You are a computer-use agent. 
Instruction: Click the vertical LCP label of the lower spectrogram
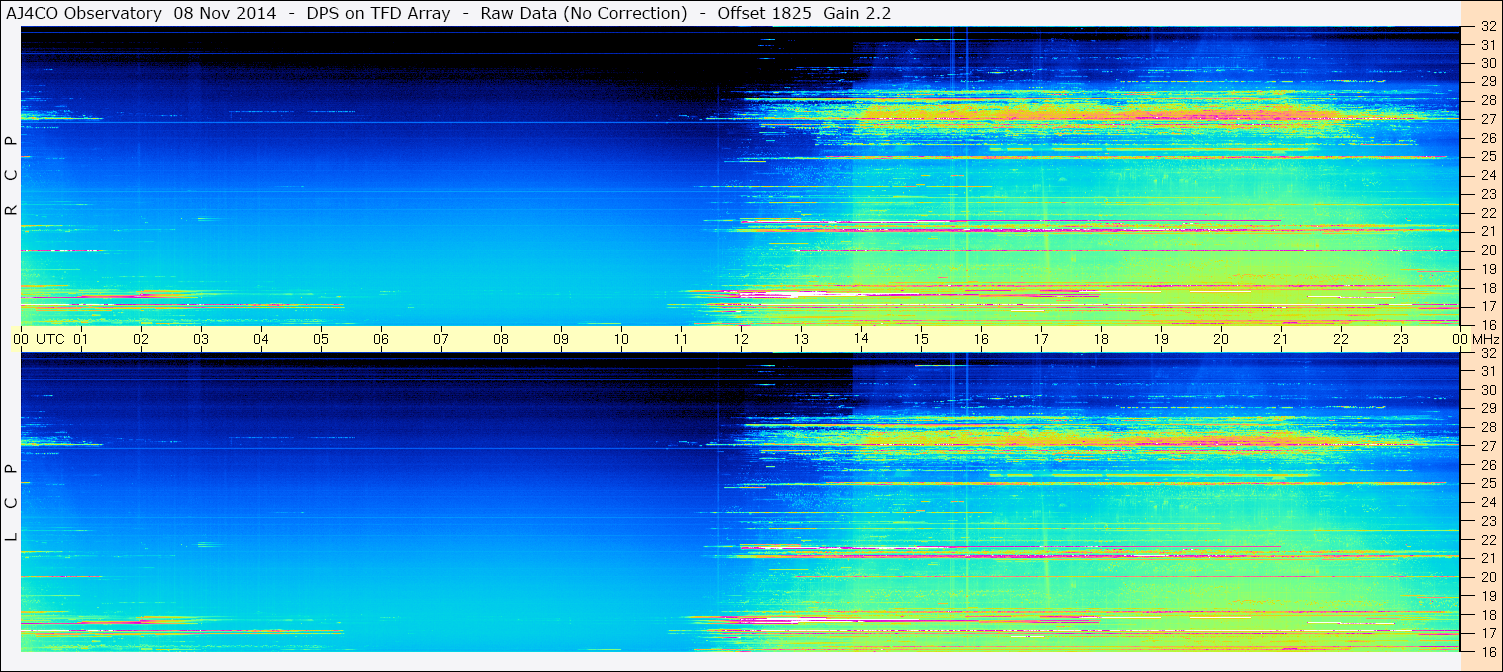pyautogui.click(x=11, y=502)
